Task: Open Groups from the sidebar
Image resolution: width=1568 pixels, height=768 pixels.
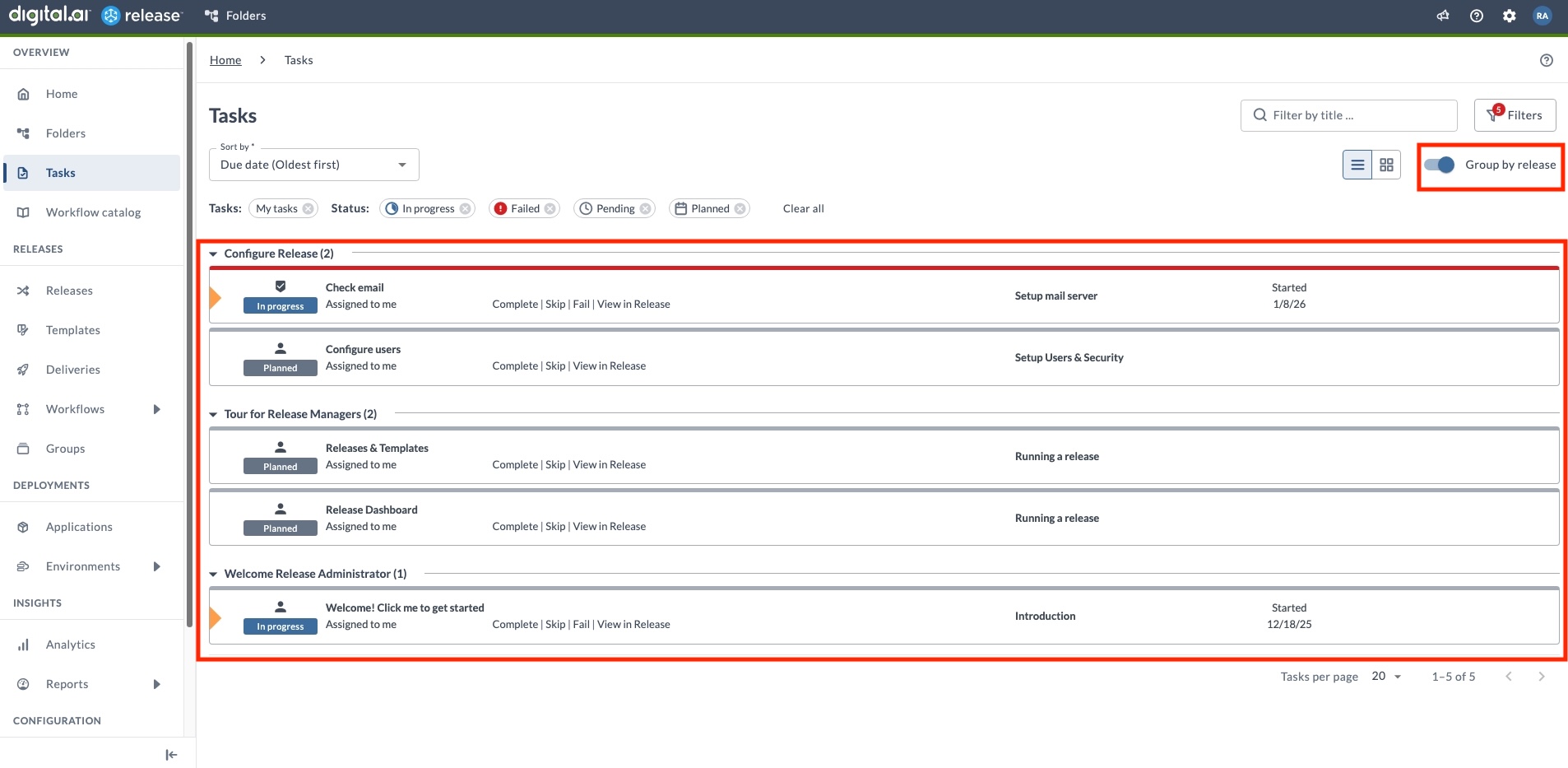Action: tap(65, 448)
